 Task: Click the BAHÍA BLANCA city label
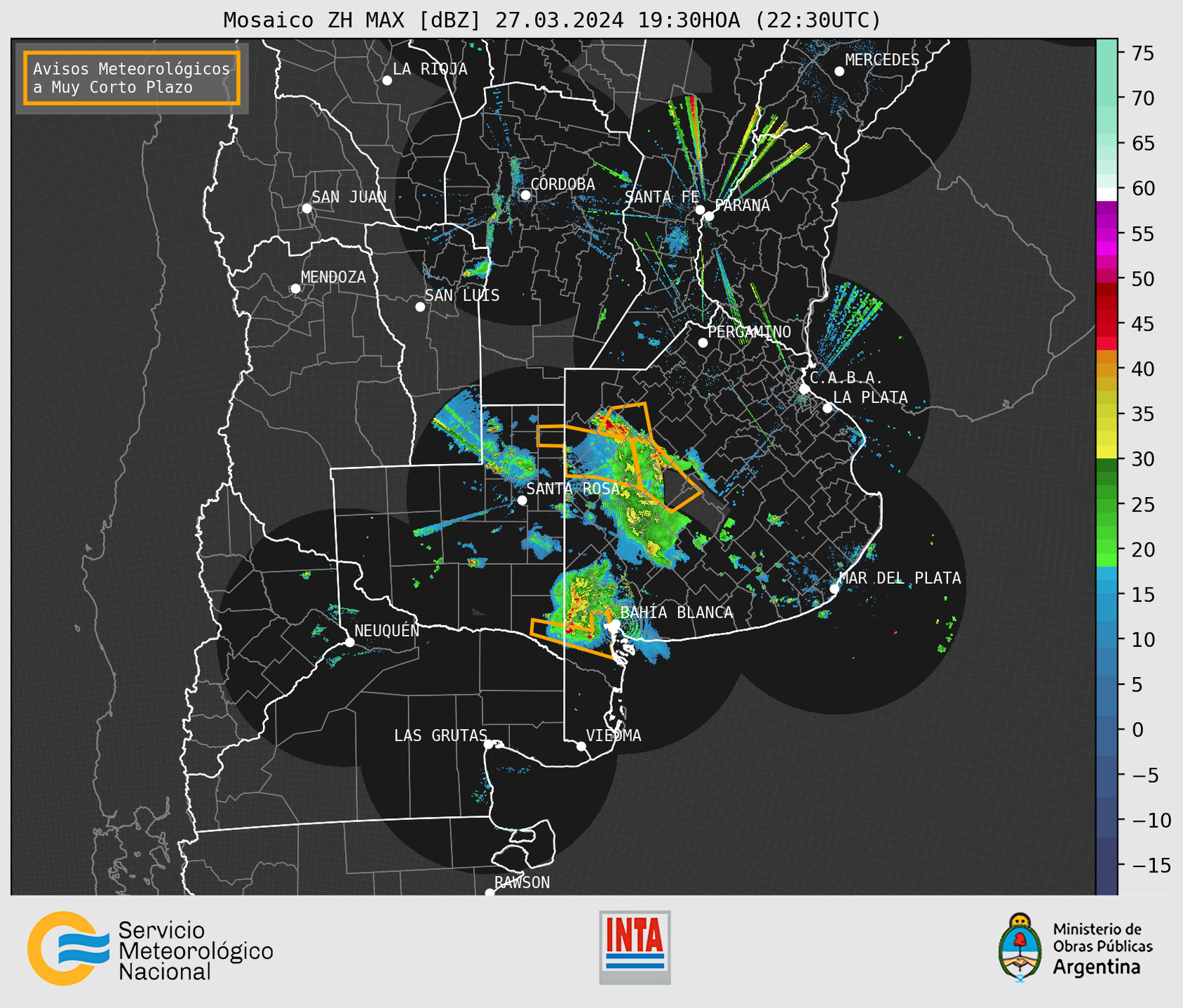676,613
